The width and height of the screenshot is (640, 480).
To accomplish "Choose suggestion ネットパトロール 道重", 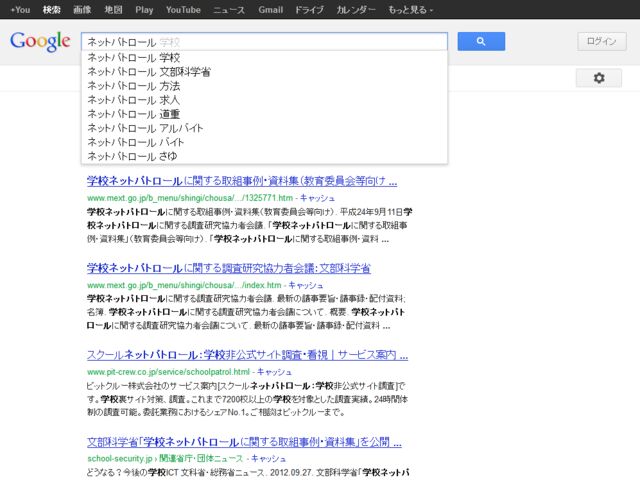I will (x=264, y=114).
